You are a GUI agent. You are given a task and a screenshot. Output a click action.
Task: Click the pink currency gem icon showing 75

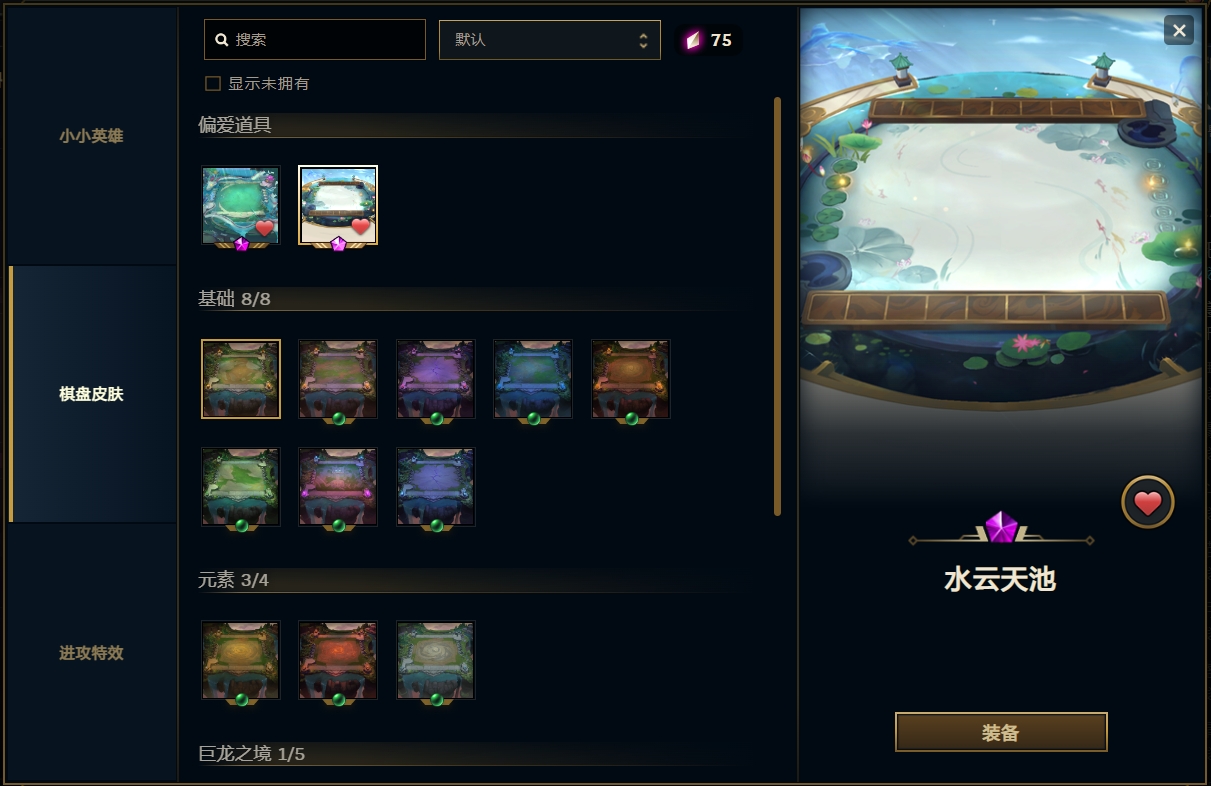click(x=693, y=40)
